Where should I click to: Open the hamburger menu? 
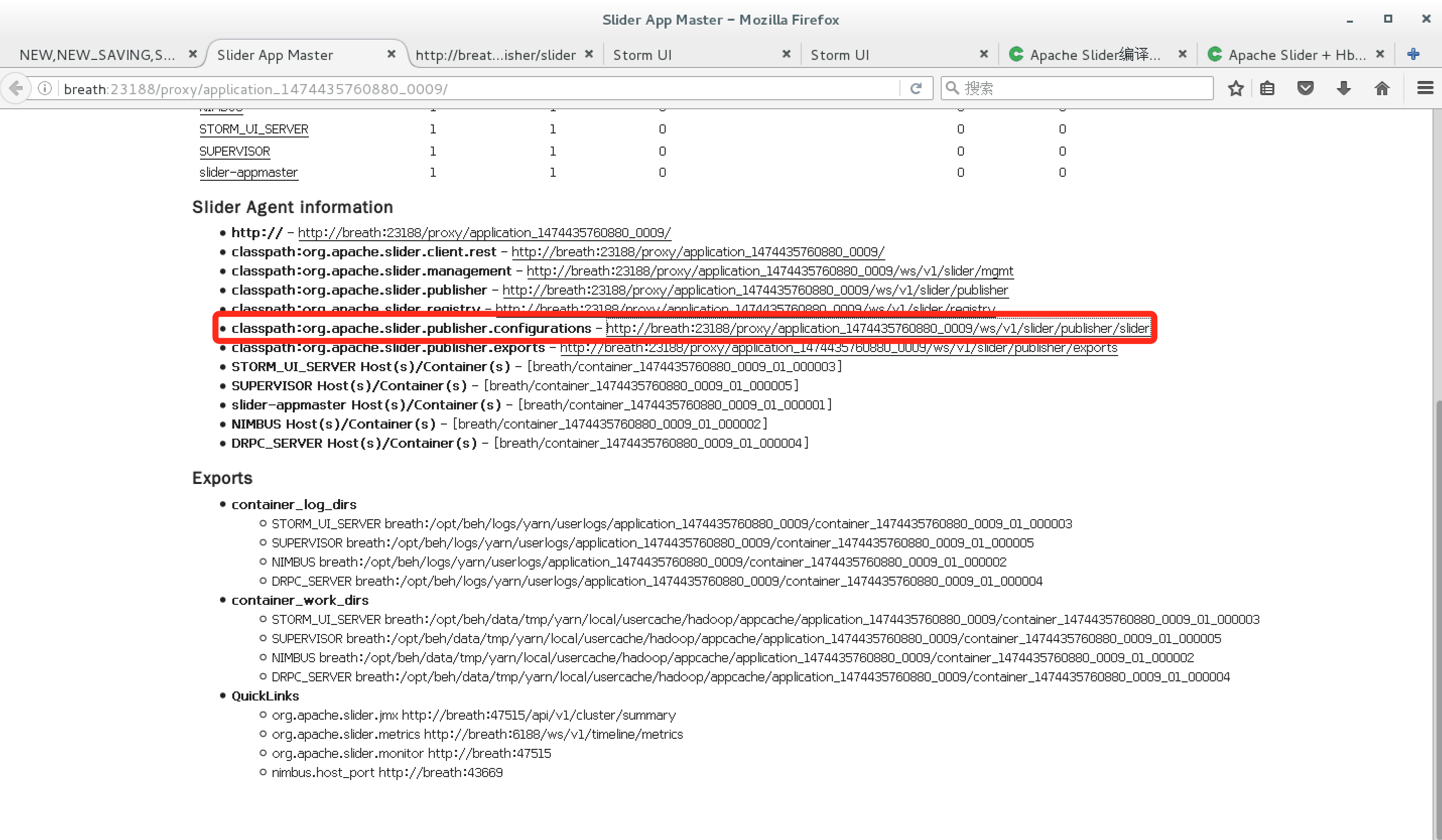click(1425, 88)
